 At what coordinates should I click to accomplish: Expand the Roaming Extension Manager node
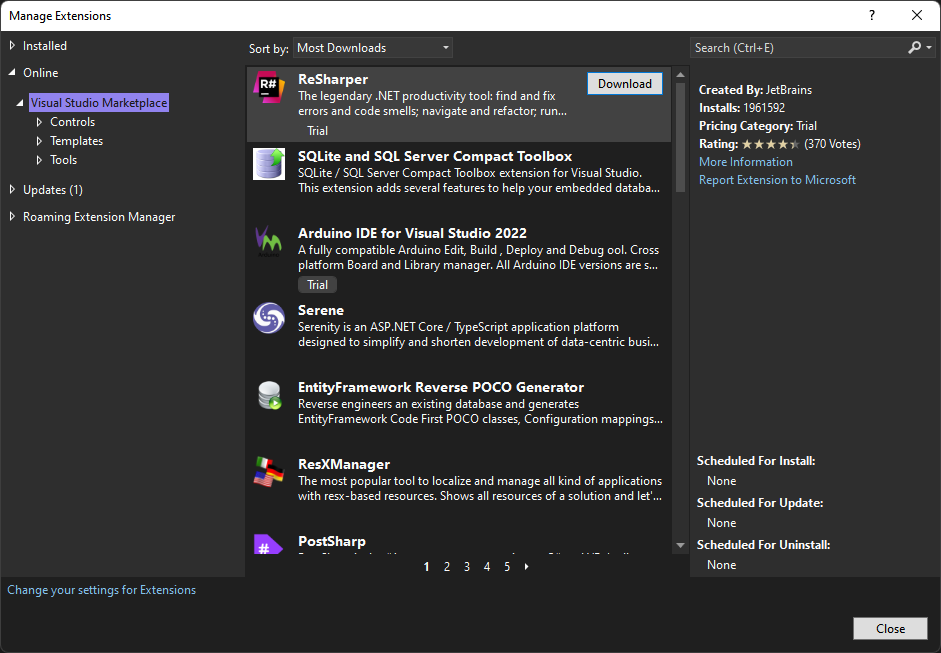(x=13, y=217)
